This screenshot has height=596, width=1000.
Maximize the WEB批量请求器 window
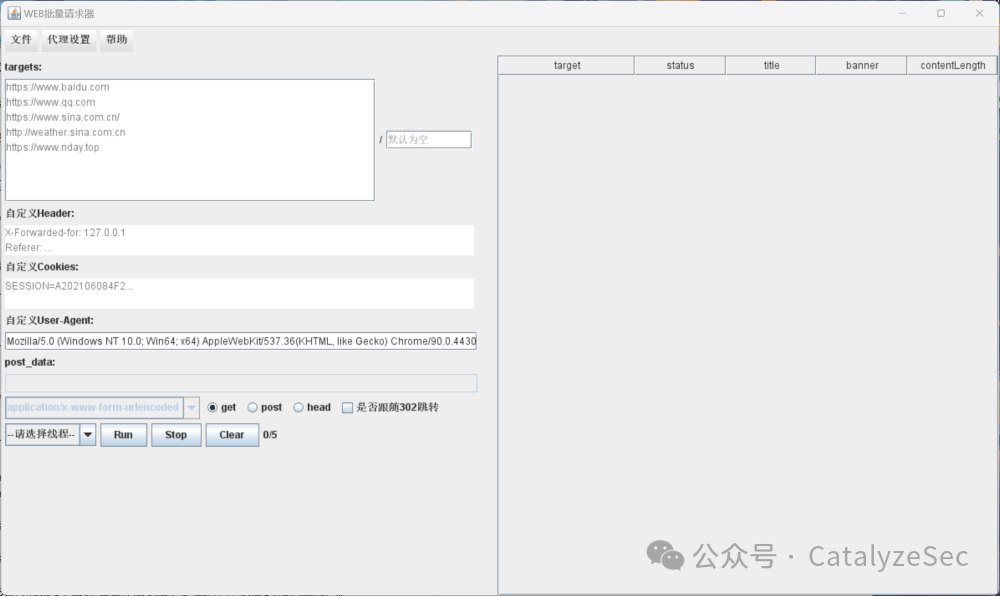click(941, 13)
